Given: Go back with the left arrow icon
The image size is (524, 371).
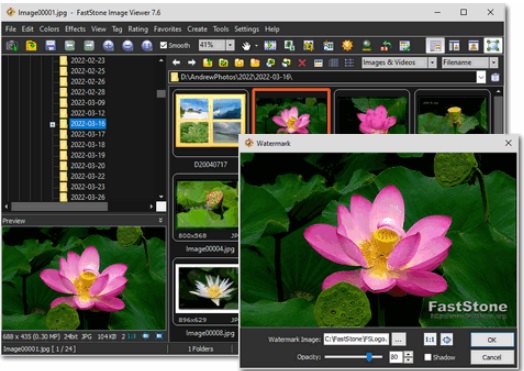Looking at the screenshot, I should pos(176,63).
